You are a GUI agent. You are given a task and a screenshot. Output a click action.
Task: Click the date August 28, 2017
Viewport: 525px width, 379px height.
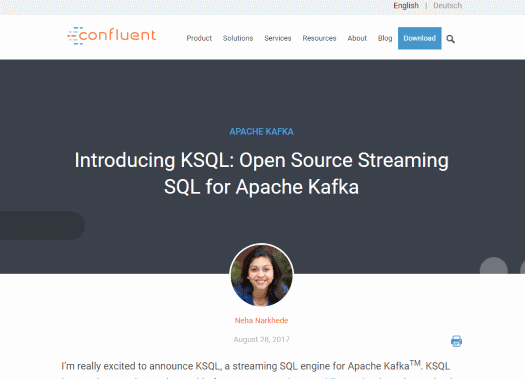[261, 339]
